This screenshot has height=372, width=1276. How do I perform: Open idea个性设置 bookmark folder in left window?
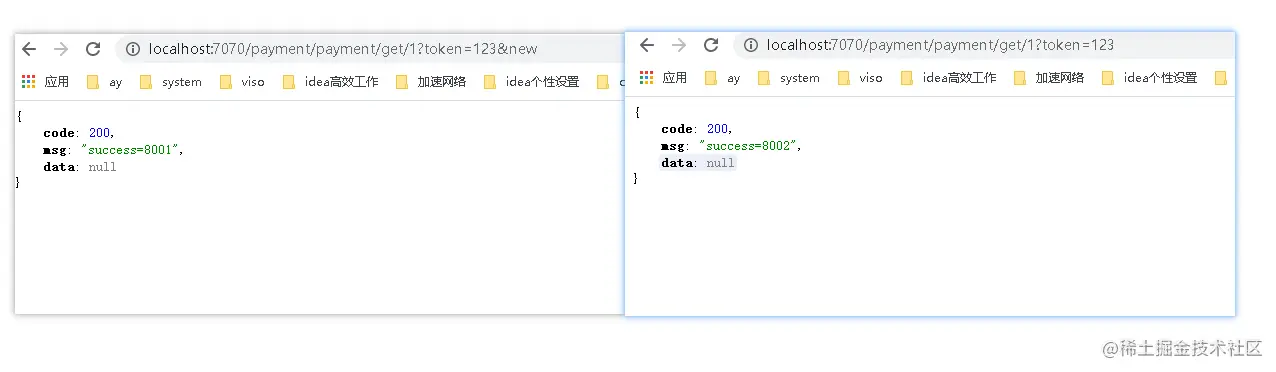tap(531, 82)
